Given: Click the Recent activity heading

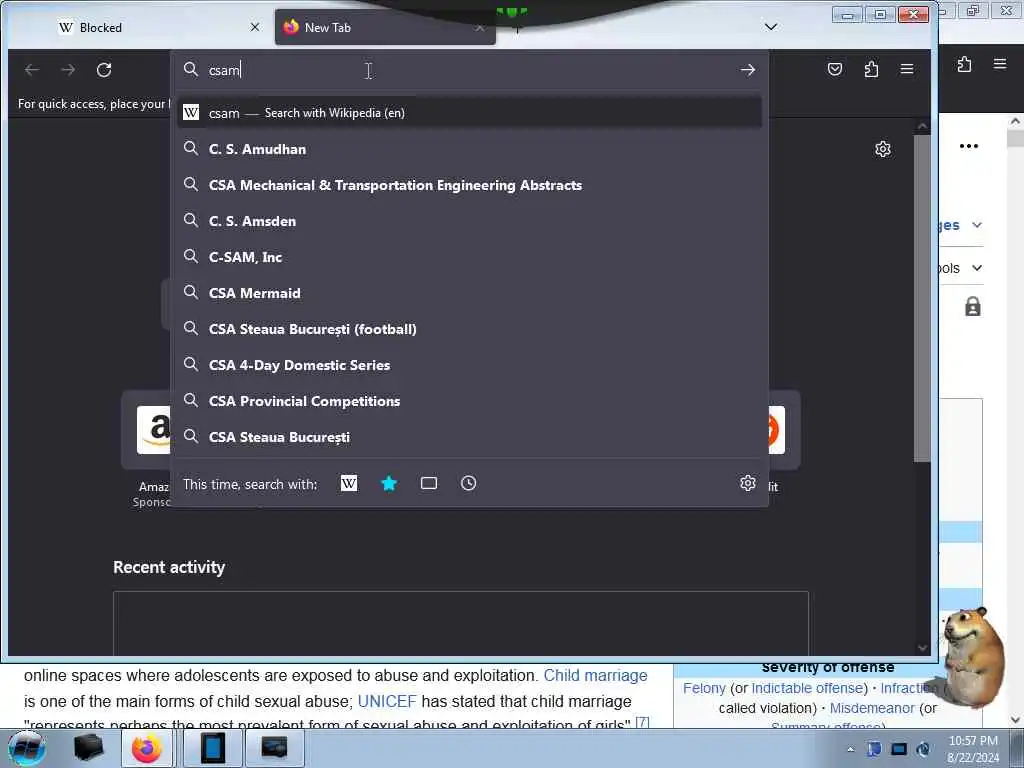Looking at the screenshot, I should (x=169, y=567).
